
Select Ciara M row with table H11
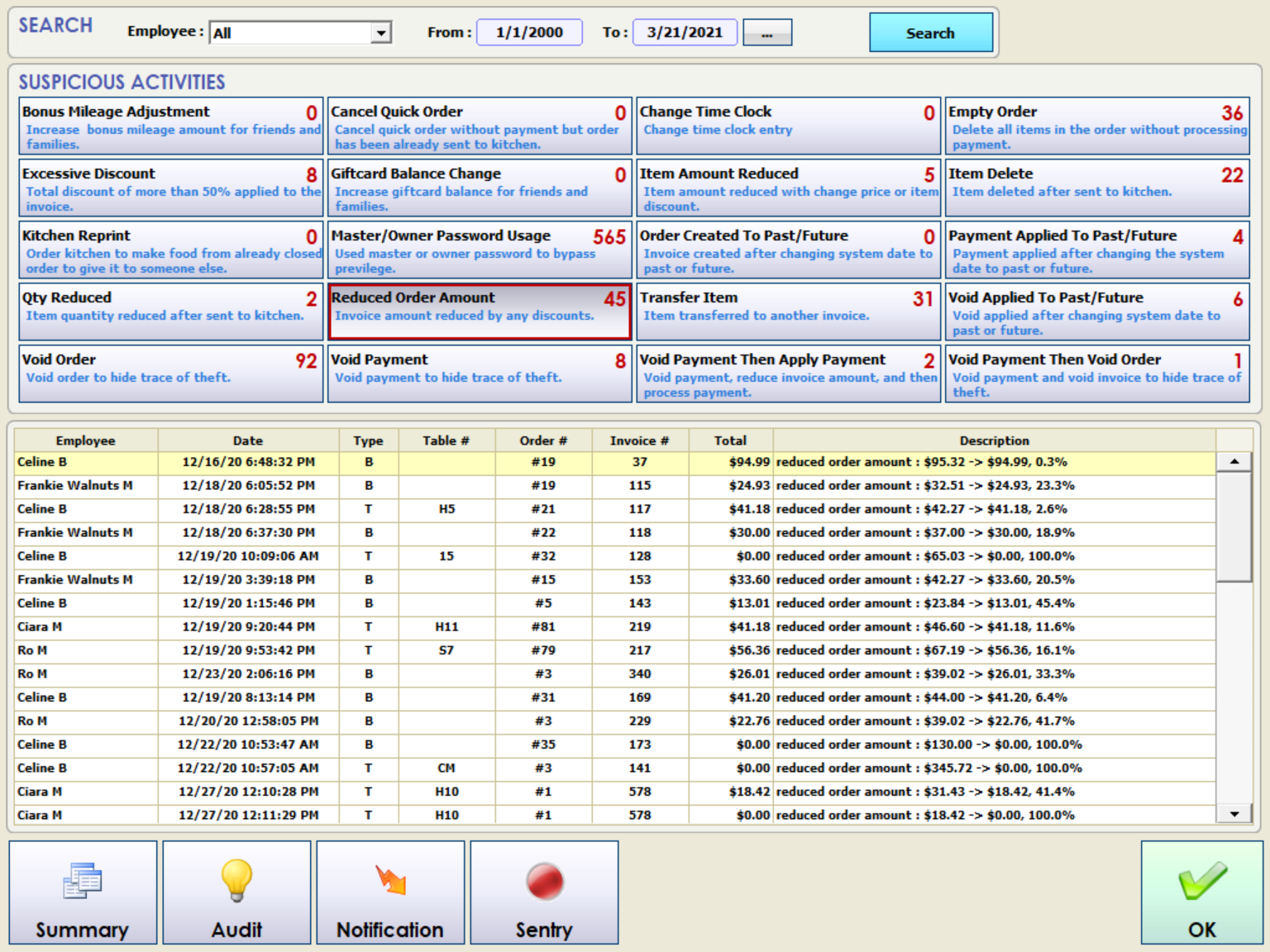(615, 627)
